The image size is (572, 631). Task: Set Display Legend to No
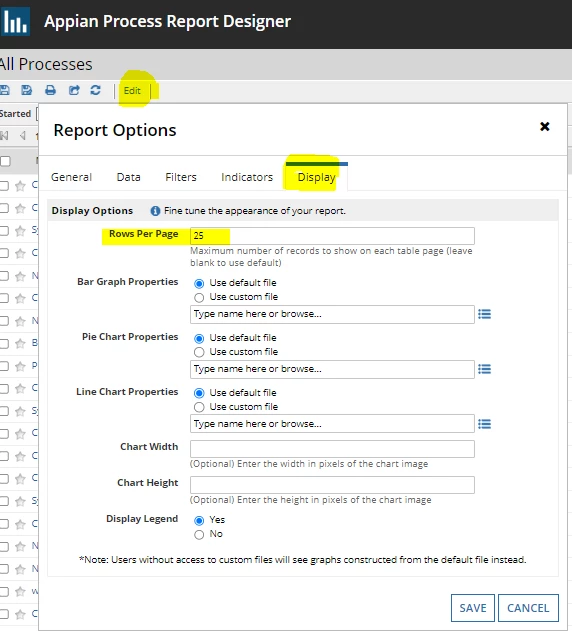199,534
